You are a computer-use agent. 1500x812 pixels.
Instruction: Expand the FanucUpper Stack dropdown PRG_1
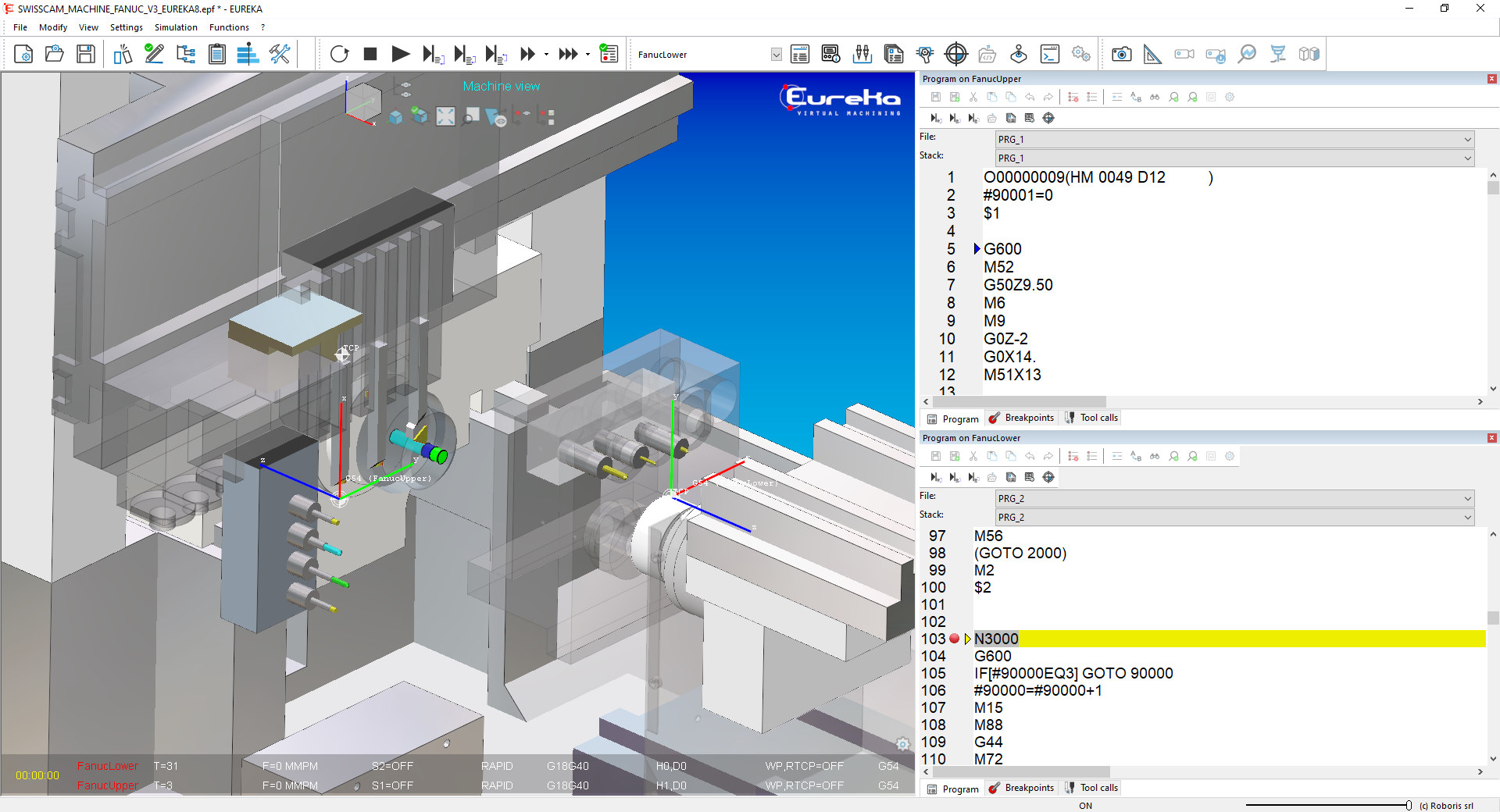(x=1467, y=158)
